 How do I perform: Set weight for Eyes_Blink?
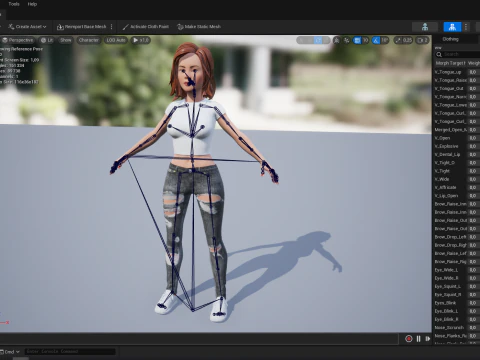(473, 303)
